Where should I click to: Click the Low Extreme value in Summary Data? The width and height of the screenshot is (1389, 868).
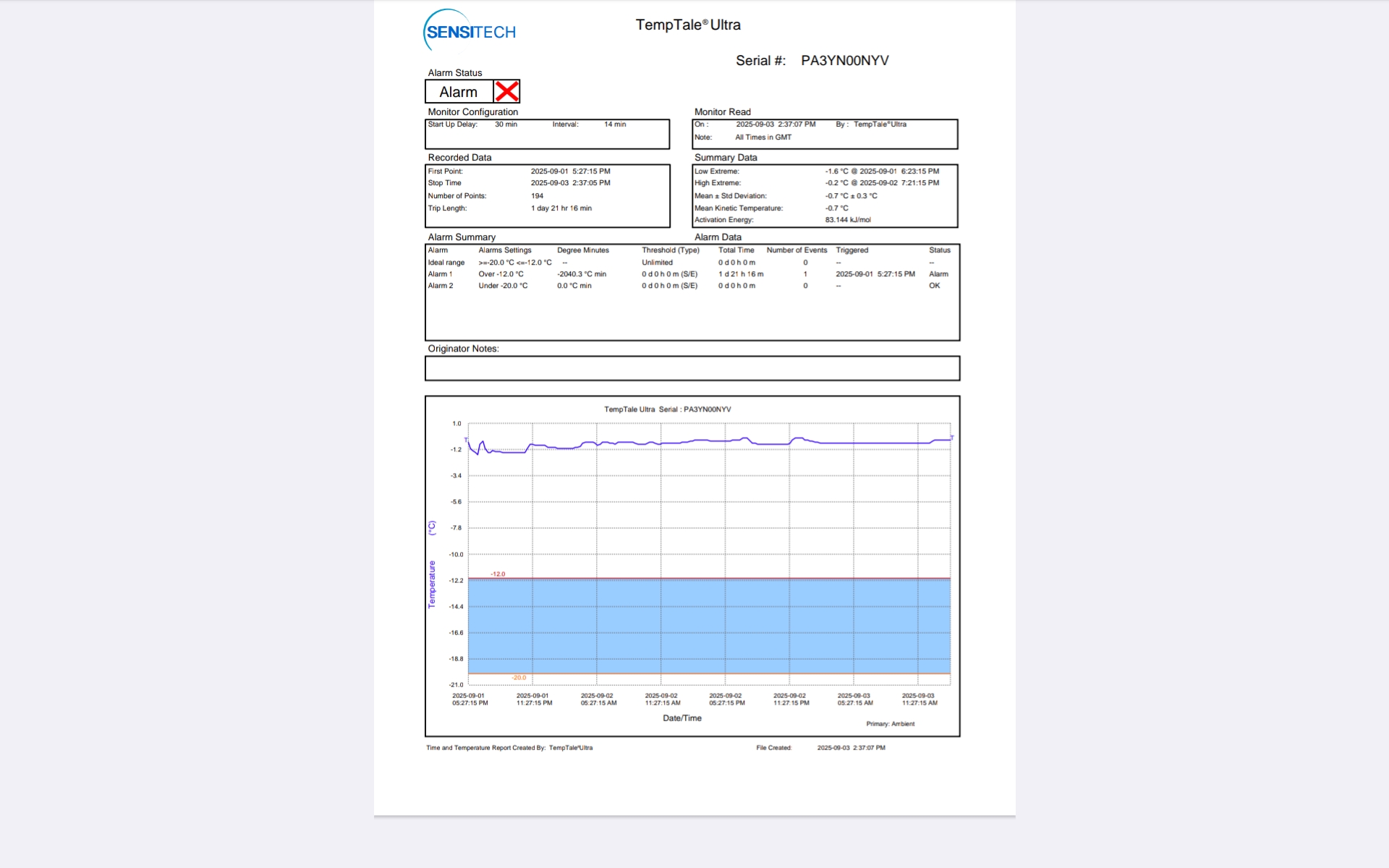[x=881, y=171]
